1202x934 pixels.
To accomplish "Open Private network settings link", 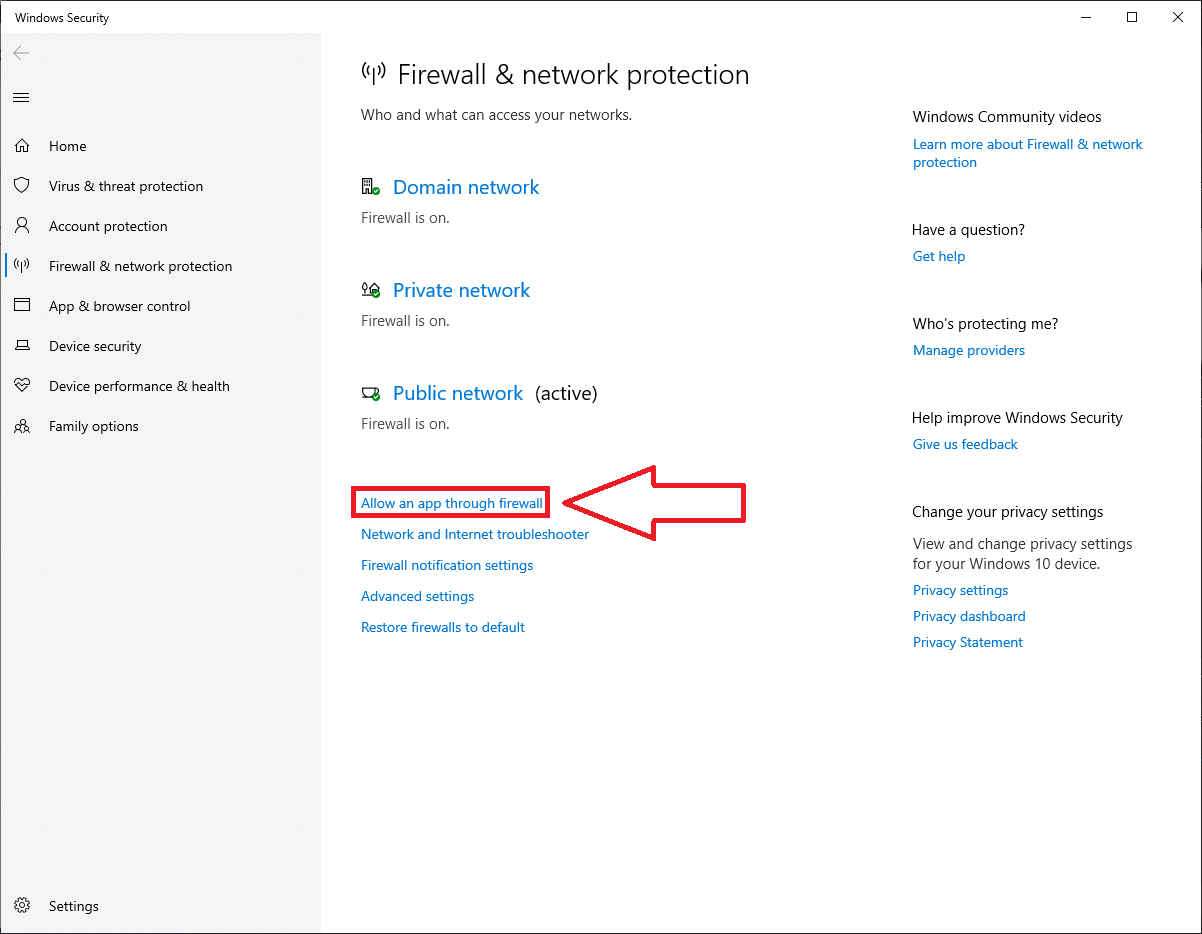I will click(461, 290).
